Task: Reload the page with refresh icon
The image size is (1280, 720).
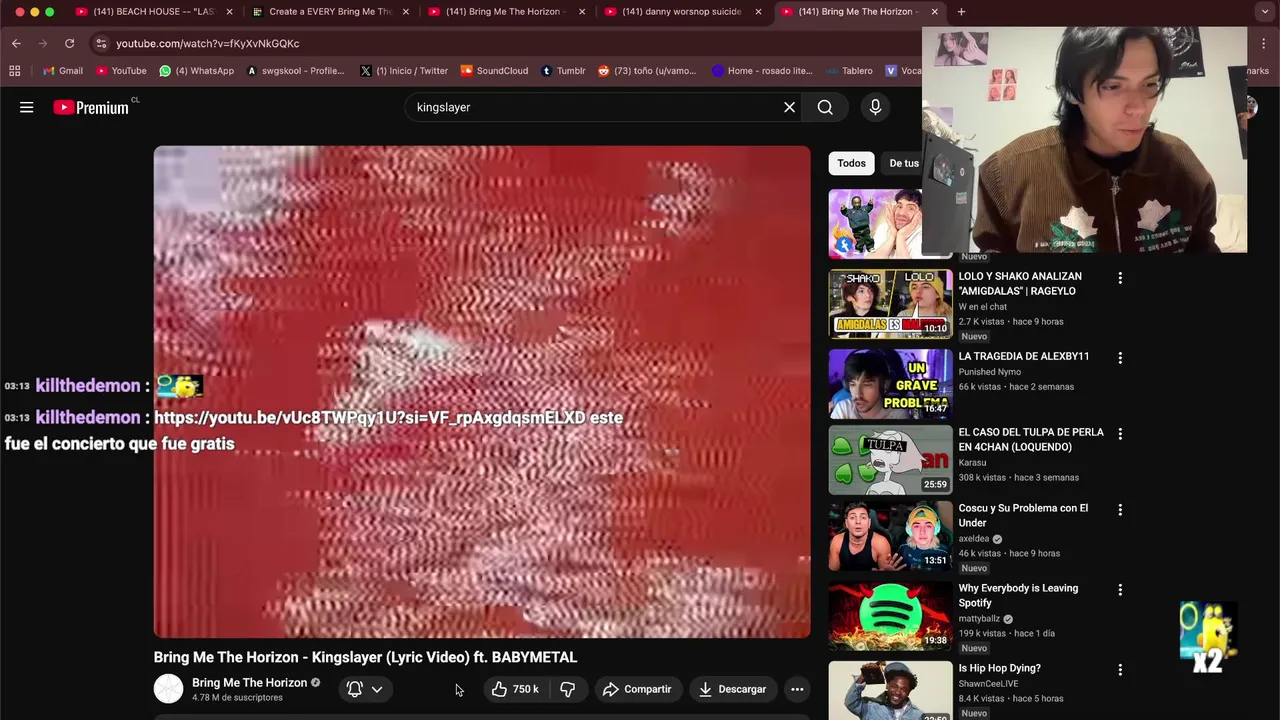Action: click(x=69, y=43)
